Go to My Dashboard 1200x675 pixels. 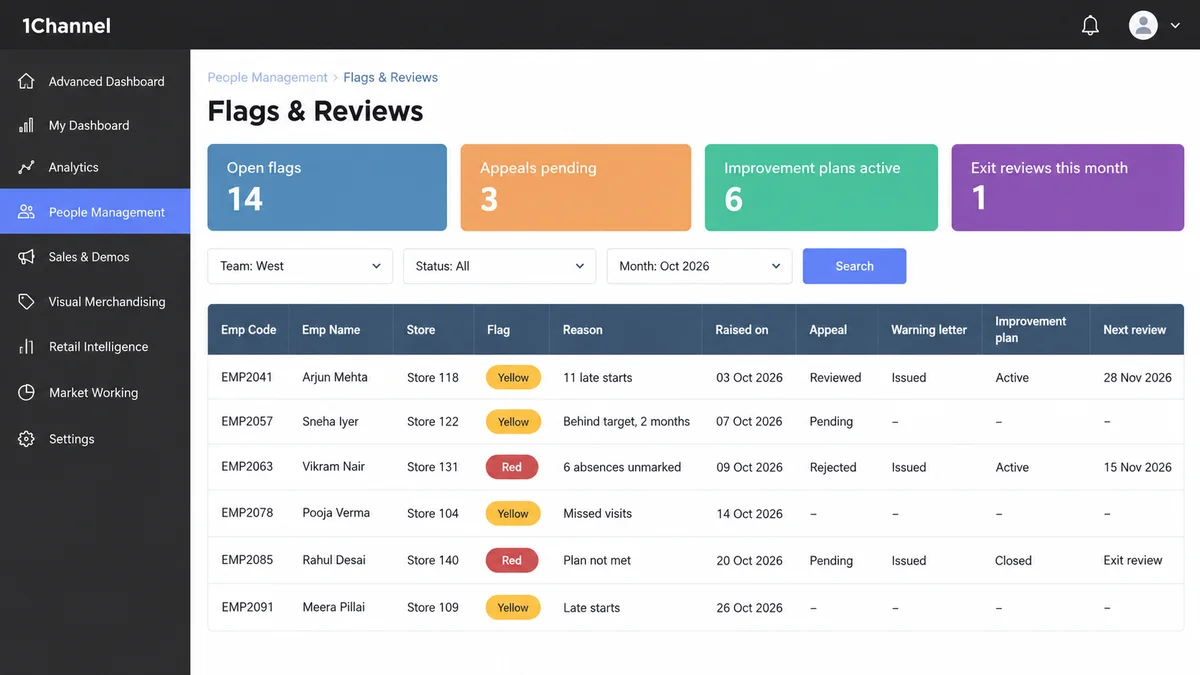pos(95,125)
